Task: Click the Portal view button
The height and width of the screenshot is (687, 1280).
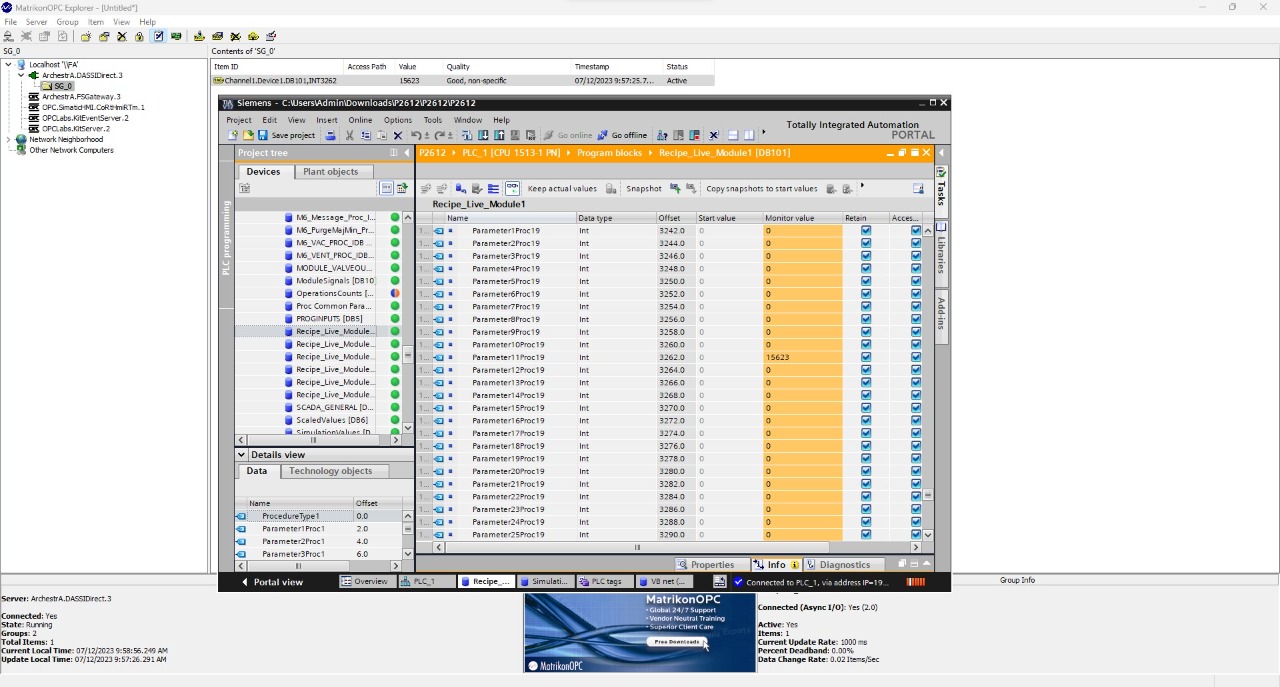Action: click(x=272, y=582)
